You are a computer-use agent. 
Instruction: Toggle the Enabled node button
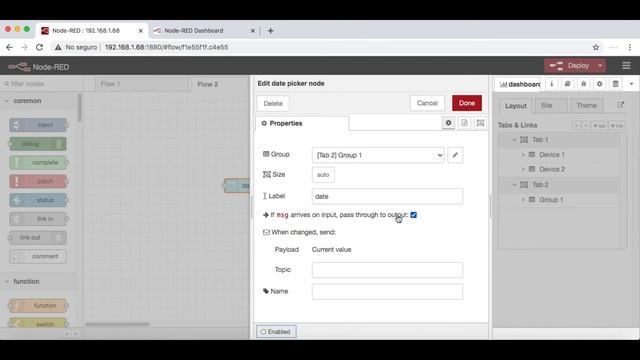coord(276,332)
